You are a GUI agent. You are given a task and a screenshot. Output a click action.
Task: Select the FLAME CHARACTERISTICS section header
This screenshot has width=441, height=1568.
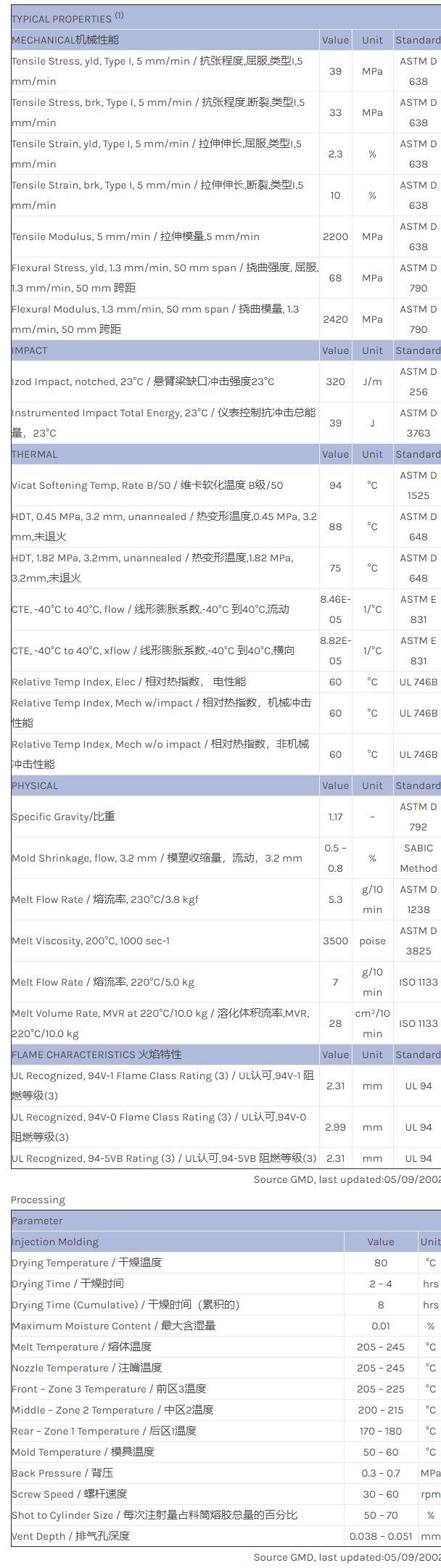(96, 1055)
